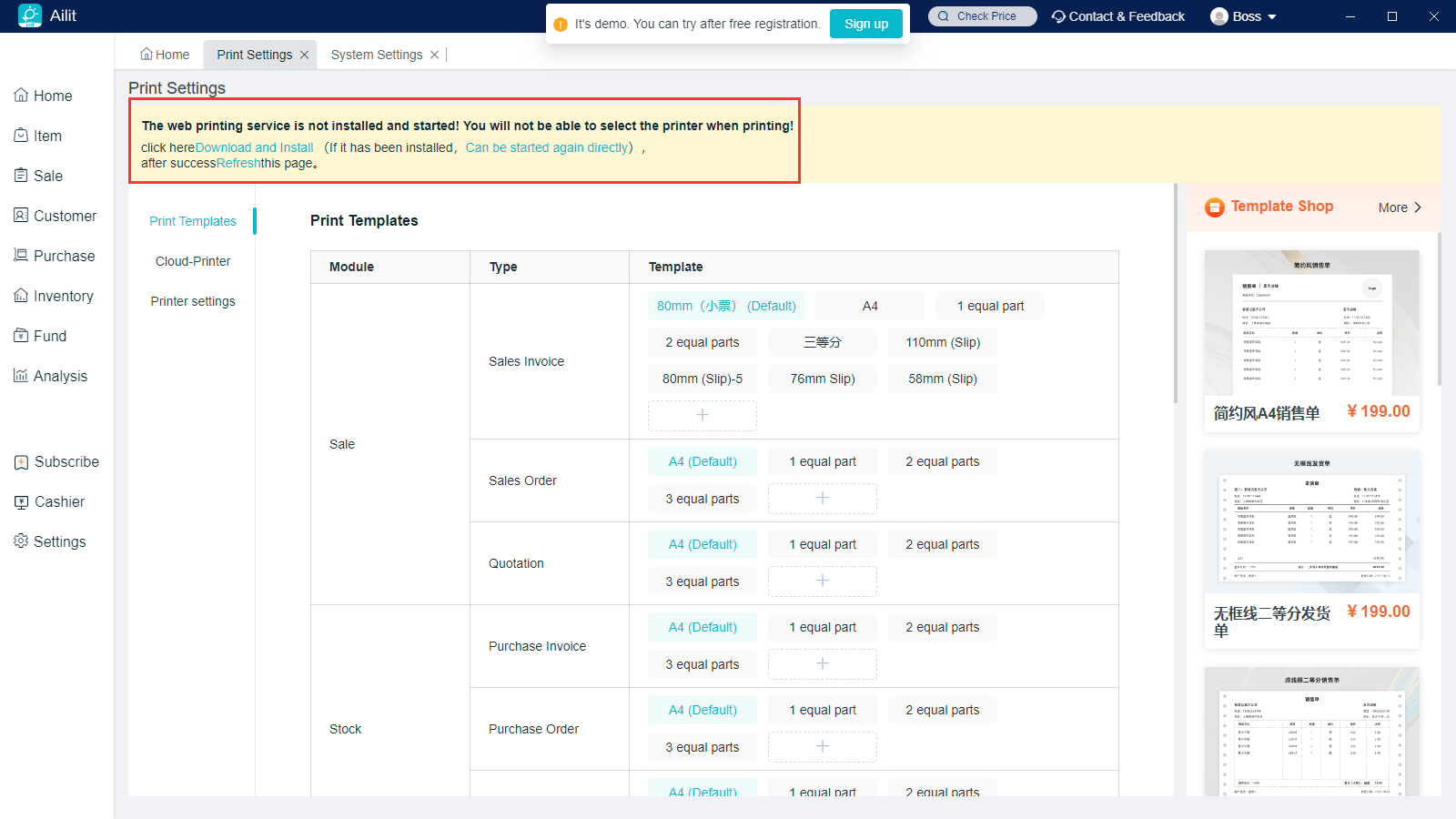Screen dimensions: 1456x819
Task: Click the Purchase icon in the sidebar
Action: pyautogui.click(x=21, y=256)
